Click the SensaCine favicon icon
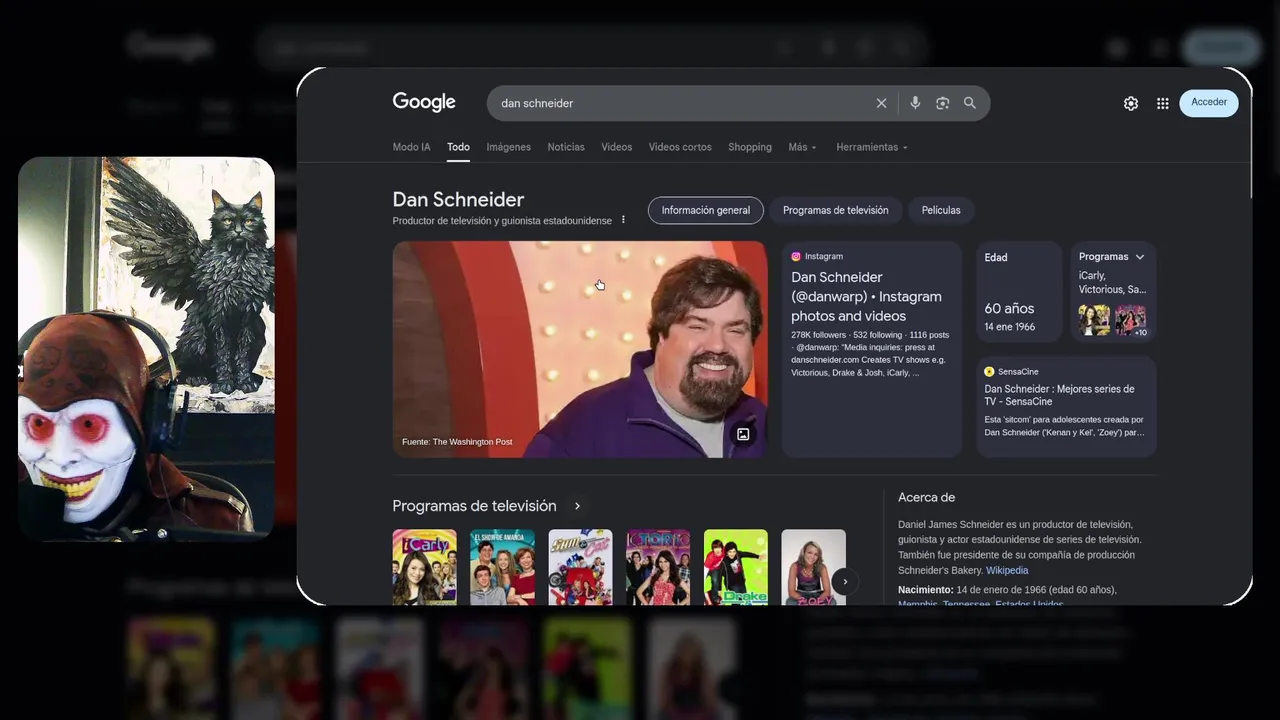 click(x=989, y=371)
